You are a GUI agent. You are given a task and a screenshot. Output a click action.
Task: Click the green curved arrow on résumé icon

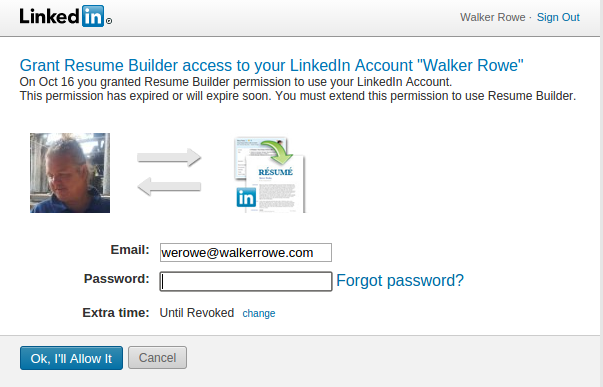[277, 152]
